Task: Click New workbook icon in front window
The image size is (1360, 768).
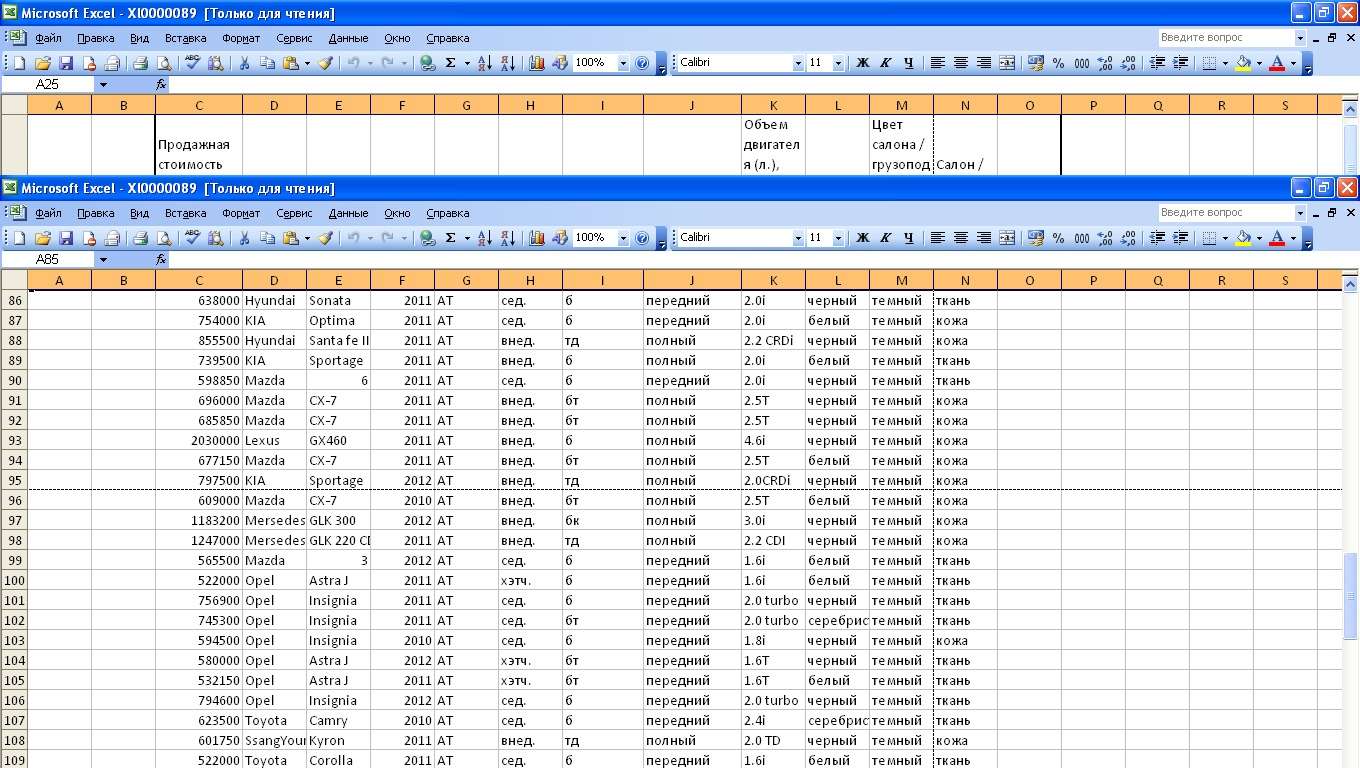Action: coord(19,238)
